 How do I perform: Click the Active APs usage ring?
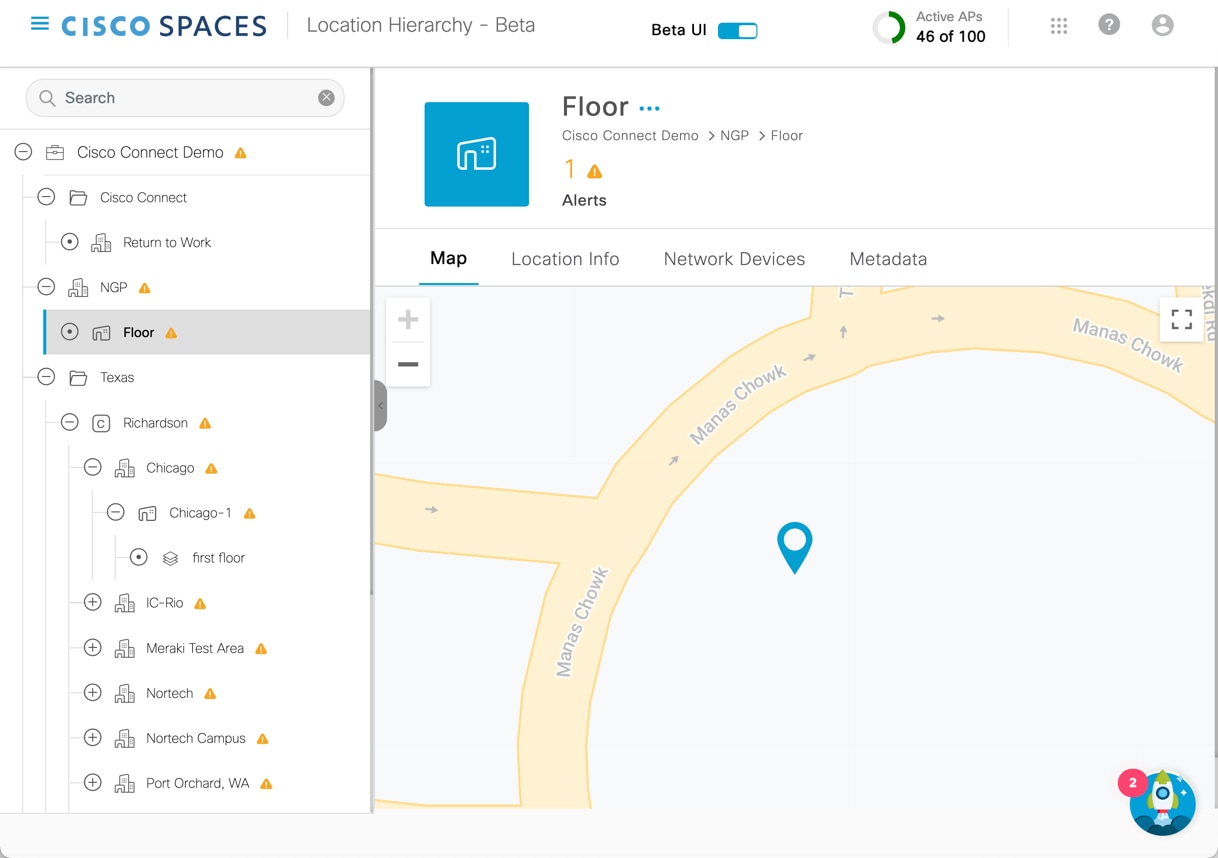889,28
